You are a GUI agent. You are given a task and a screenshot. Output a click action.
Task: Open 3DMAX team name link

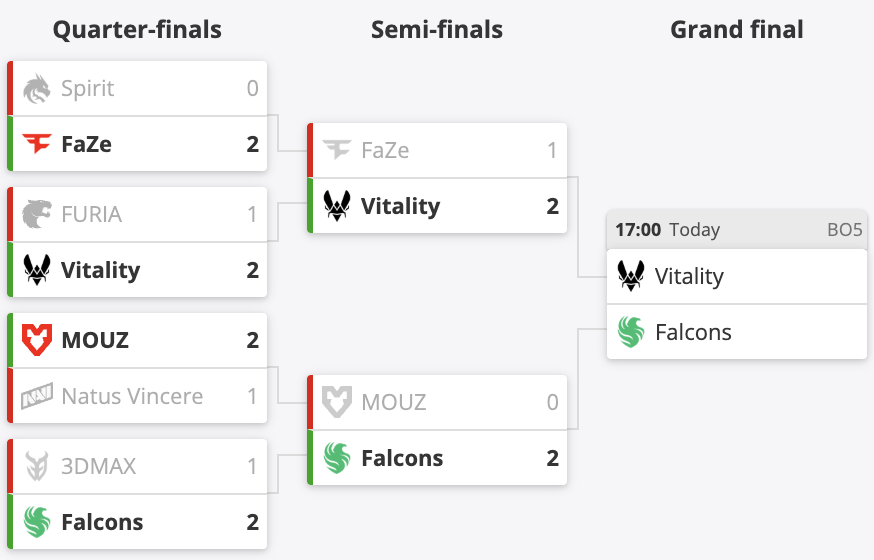coord(98,467)
